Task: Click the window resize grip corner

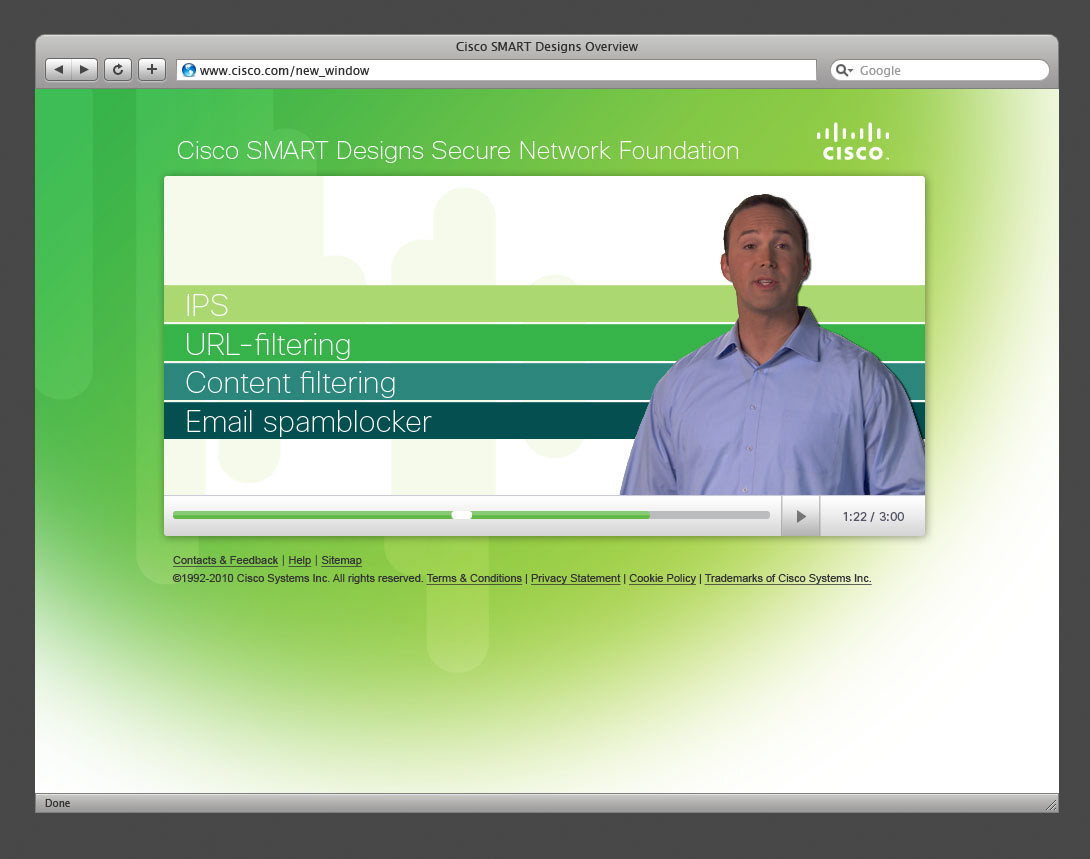Action: [x=1051, y=805]
